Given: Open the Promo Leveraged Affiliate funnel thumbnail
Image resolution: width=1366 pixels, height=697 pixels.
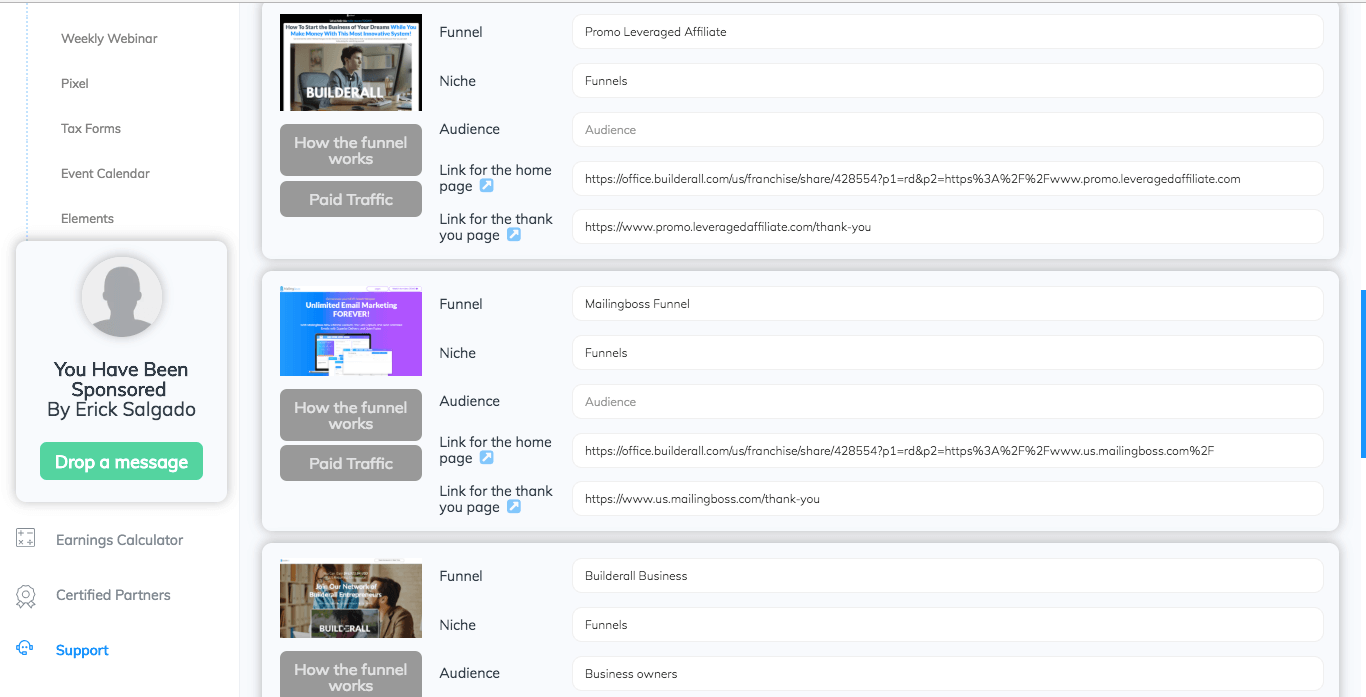Looking at the screenshot, I should click(x=351, y=62).
